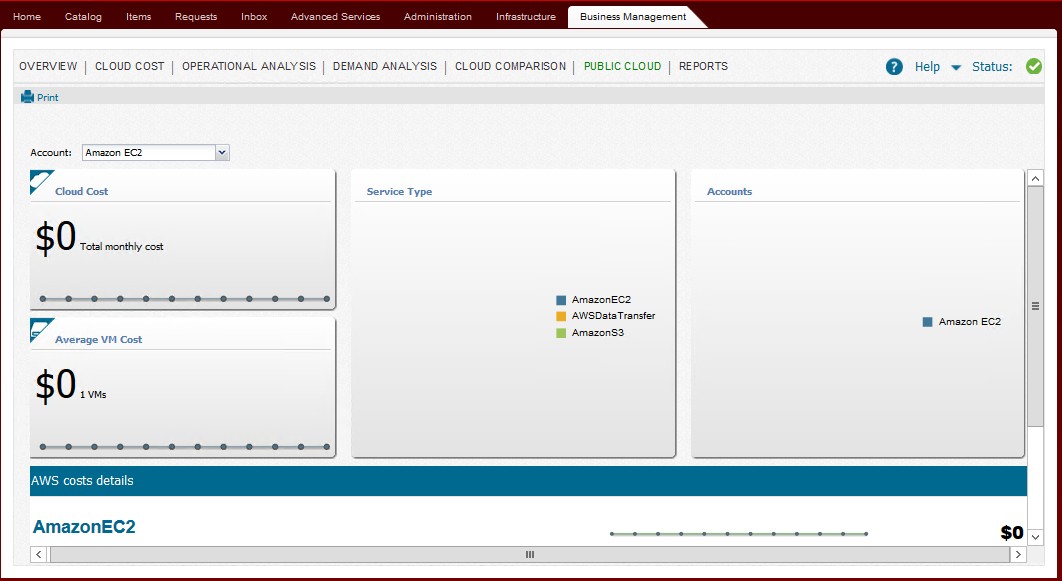Click the Average VM Cost corner icon

[40, 329]
